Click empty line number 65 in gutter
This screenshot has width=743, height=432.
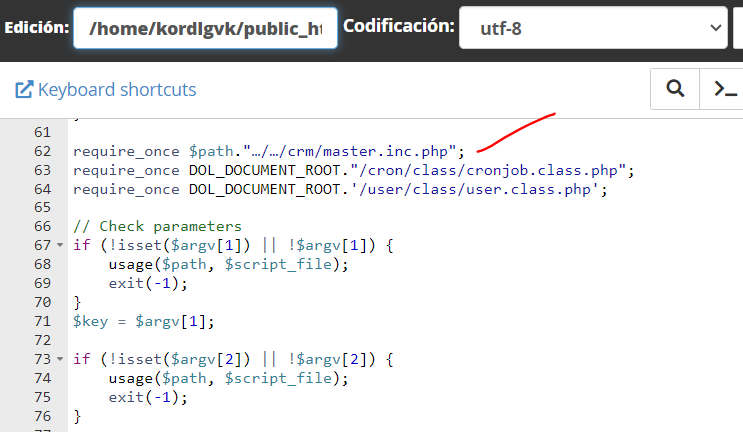[x=42, y=207]
